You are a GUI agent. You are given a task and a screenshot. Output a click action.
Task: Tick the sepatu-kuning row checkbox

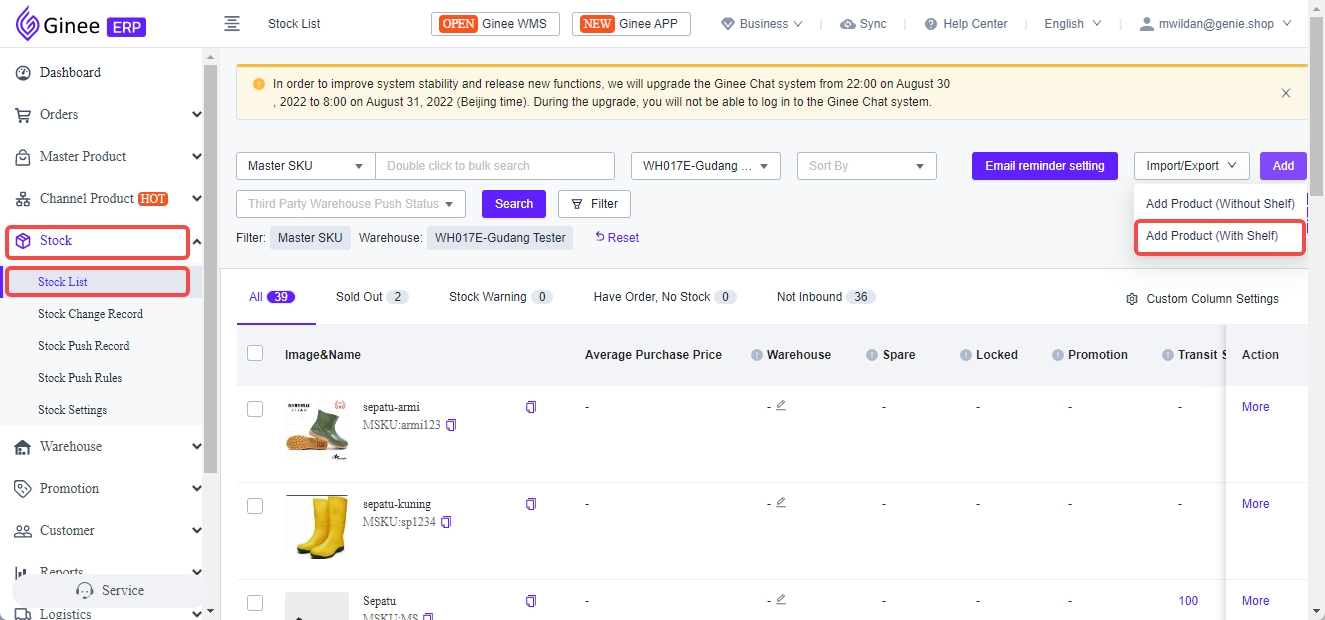click(x=255, y=506)
